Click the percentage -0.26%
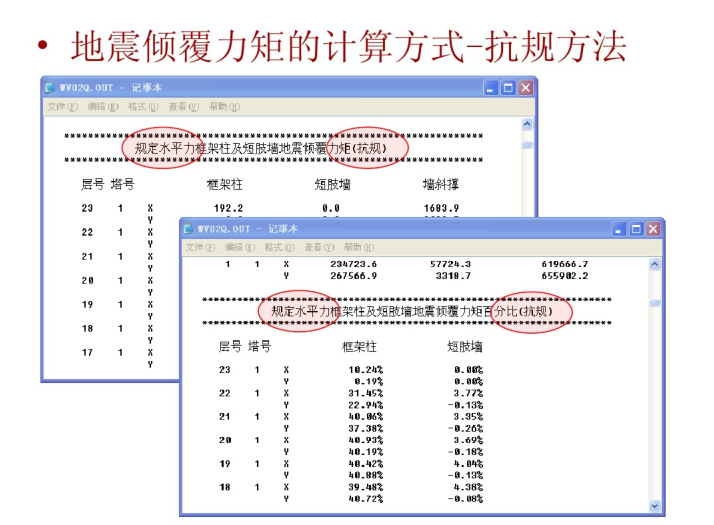Viewport: 714px width, 525px height. click(x=465, y=428)
